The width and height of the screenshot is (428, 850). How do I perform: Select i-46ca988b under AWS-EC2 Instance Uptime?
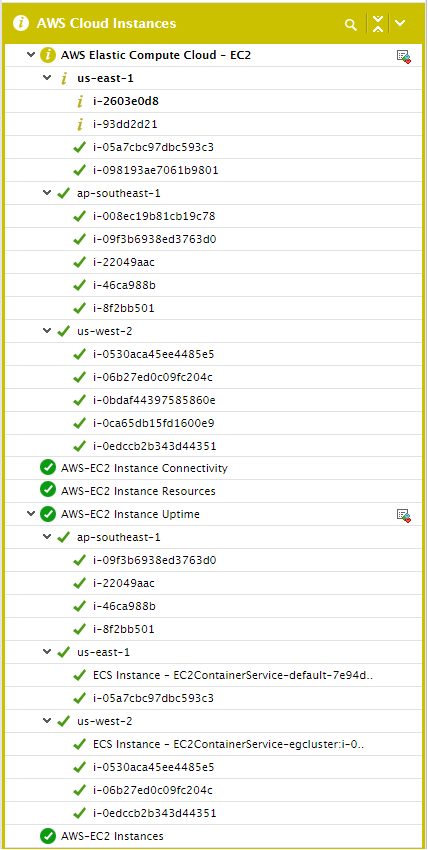(125, 606)
